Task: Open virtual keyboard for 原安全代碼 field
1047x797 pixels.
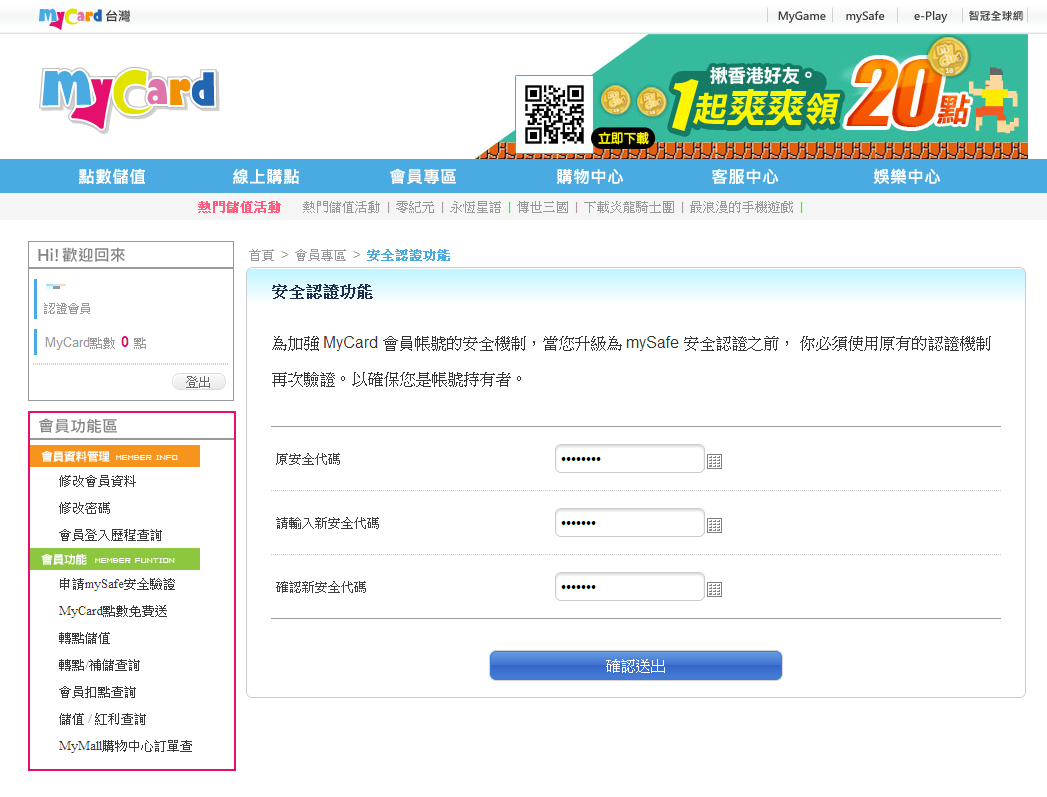Action: point(714,461)
